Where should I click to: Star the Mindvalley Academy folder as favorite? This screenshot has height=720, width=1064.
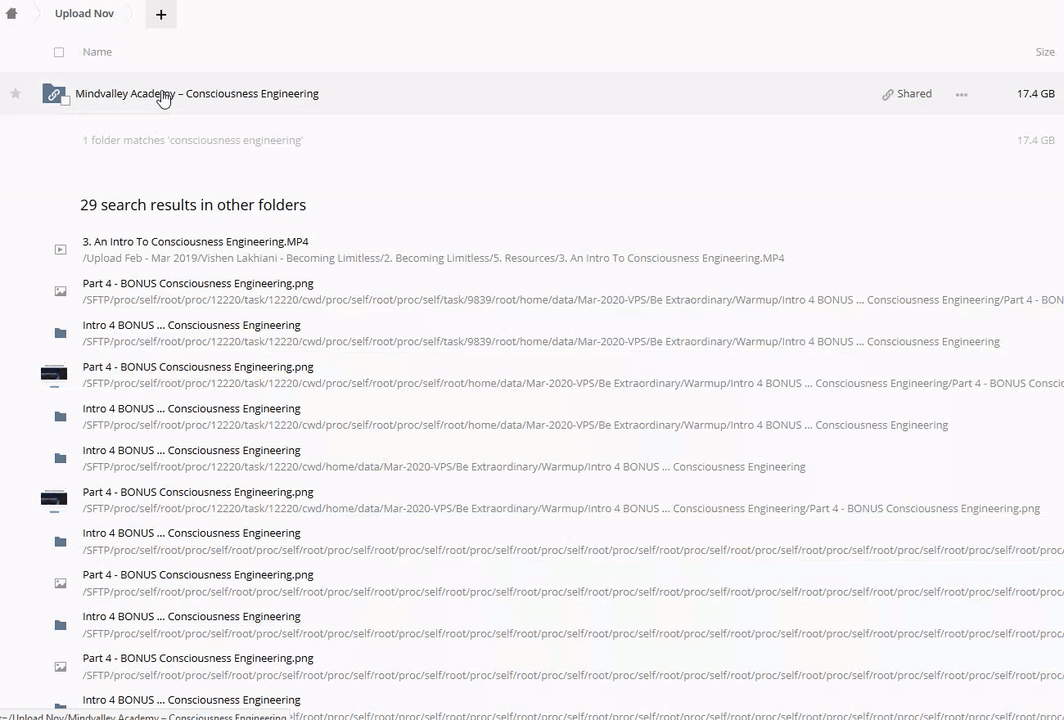15,94
